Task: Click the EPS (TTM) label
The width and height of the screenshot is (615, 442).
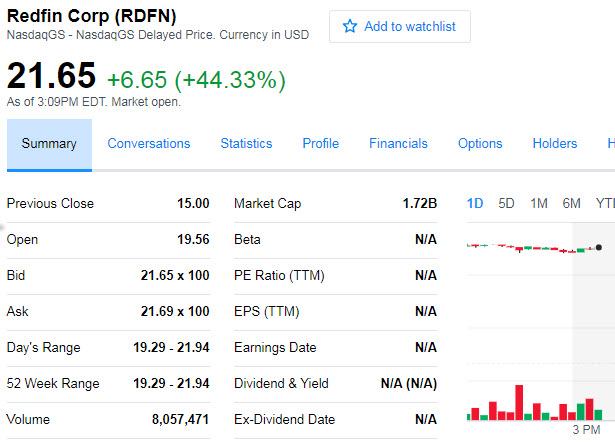Action: pyautogui.click(x=267, y=312)
